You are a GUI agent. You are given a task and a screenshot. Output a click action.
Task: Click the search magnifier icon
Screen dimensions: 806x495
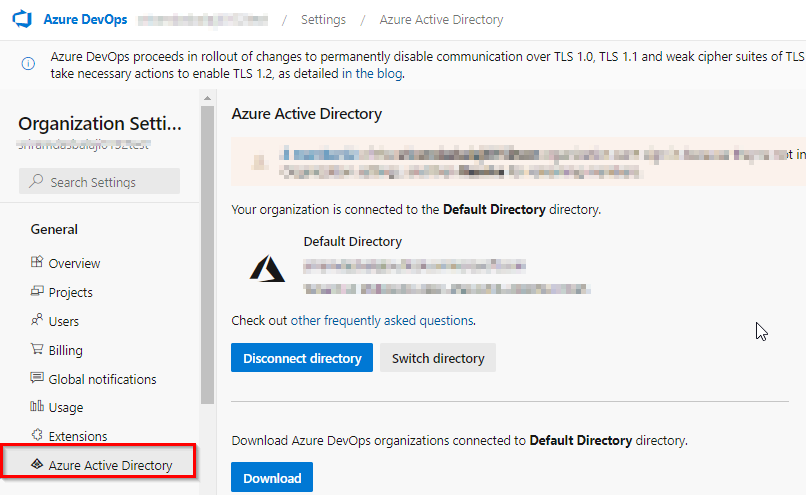36,181
